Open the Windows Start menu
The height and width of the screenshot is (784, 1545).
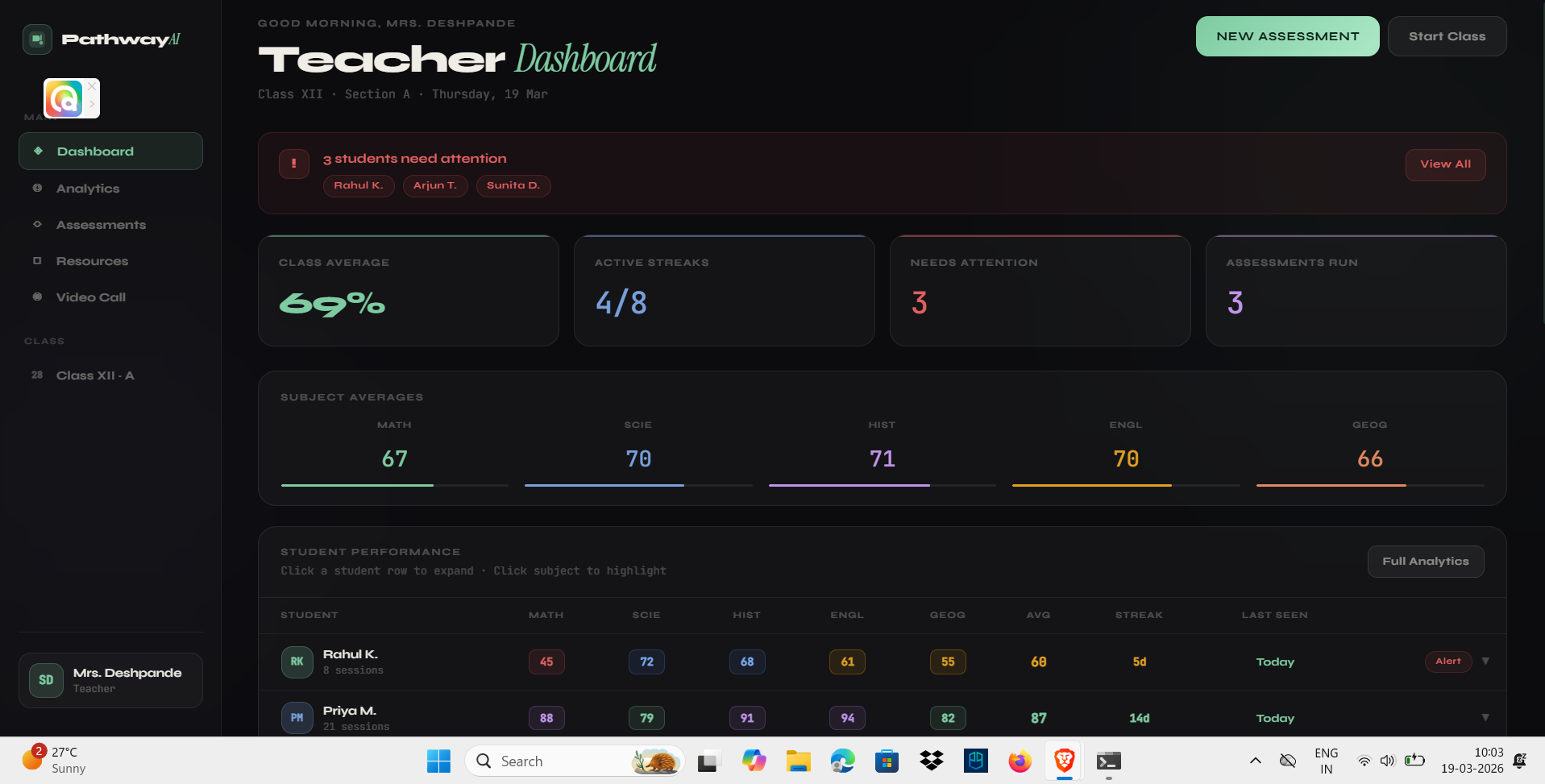438,761
